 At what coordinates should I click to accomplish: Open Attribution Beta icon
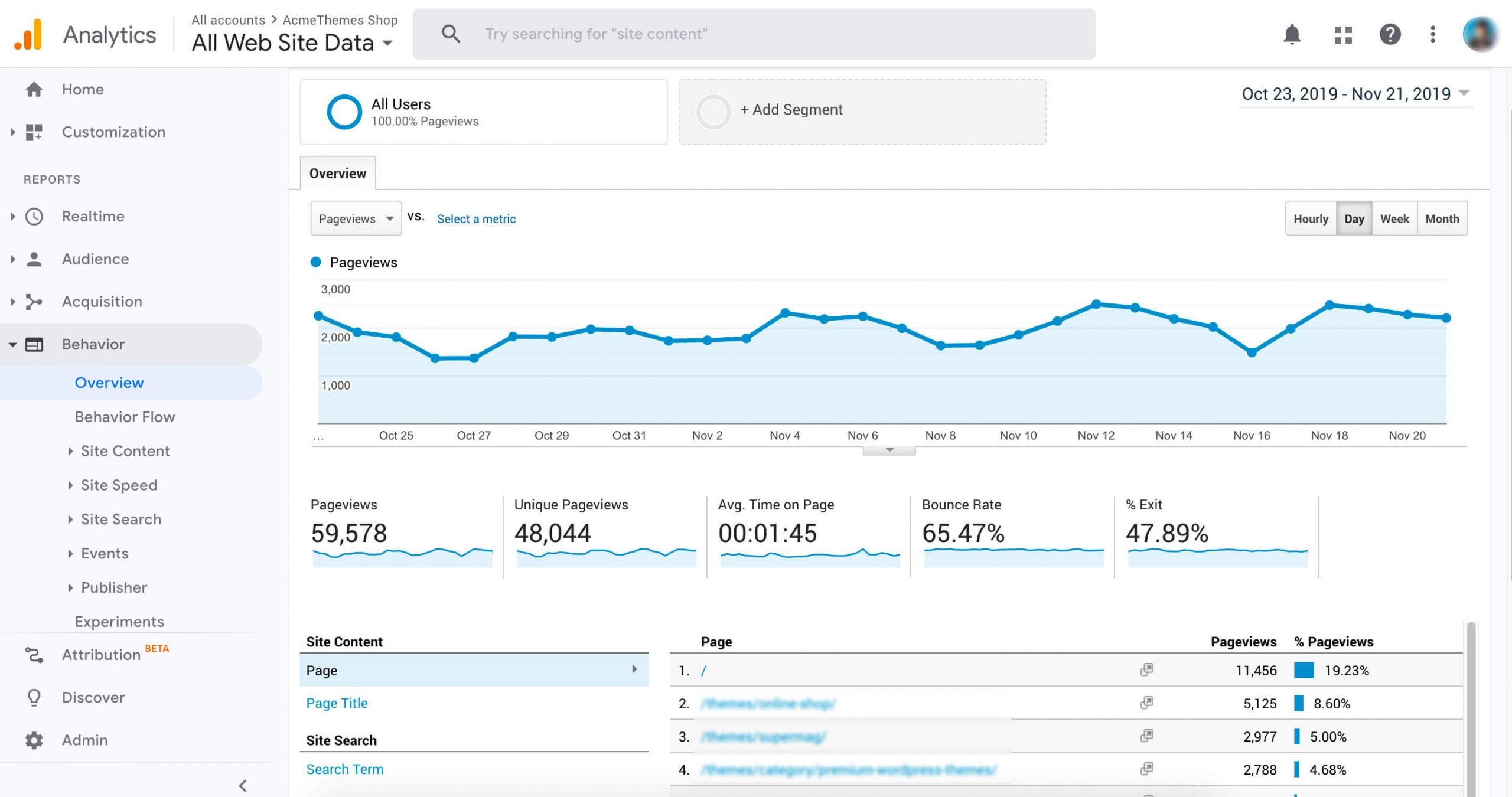pos(33,654)
